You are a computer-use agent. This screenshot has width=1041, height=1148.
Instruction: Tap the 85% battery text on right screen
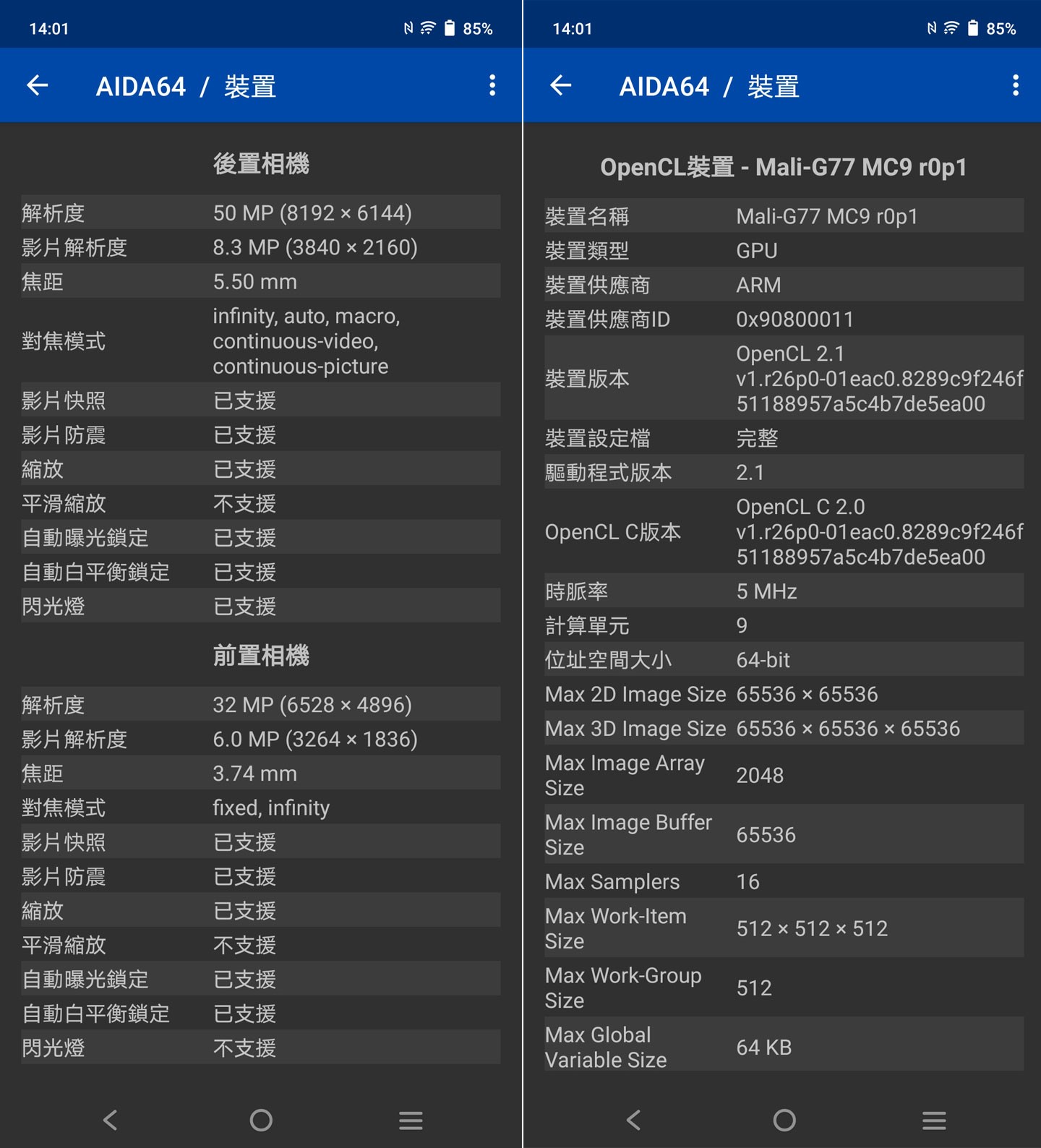(1001, 29)
